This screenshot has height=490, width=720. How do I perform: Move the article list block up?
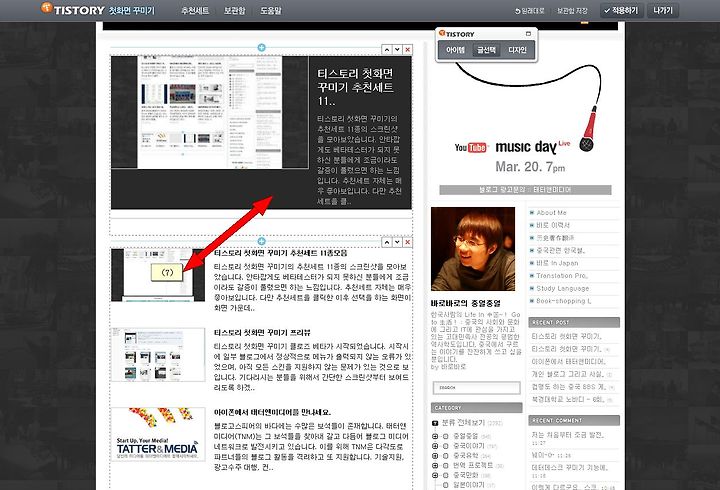387,242
